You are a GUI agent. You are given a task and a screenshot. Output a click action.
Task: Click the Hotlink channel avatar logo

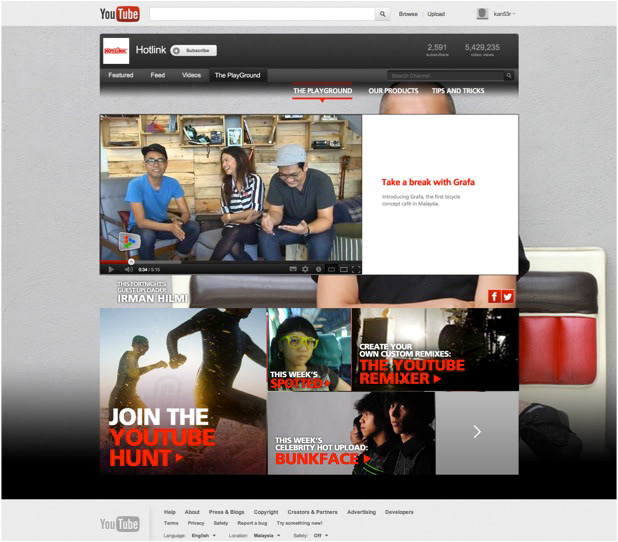pyautogui.click(x=116, y=51)
